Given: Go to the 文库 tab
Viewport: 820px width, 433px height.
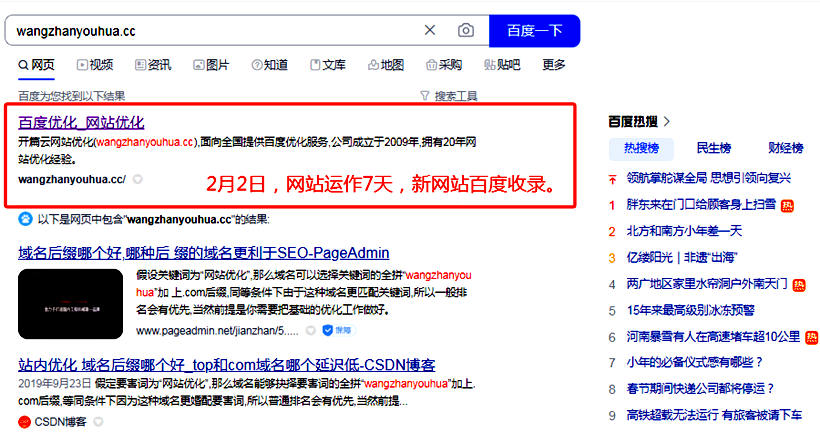Looking at the screenshot, I should 328,65.
